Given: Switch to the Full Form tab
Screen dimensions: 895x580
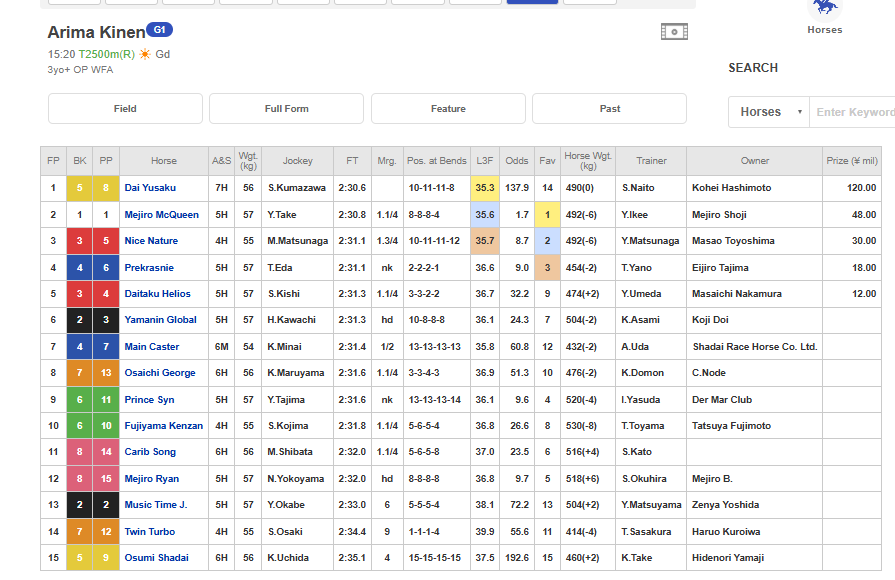Looking at the screenshot, I should coord(287,108).
